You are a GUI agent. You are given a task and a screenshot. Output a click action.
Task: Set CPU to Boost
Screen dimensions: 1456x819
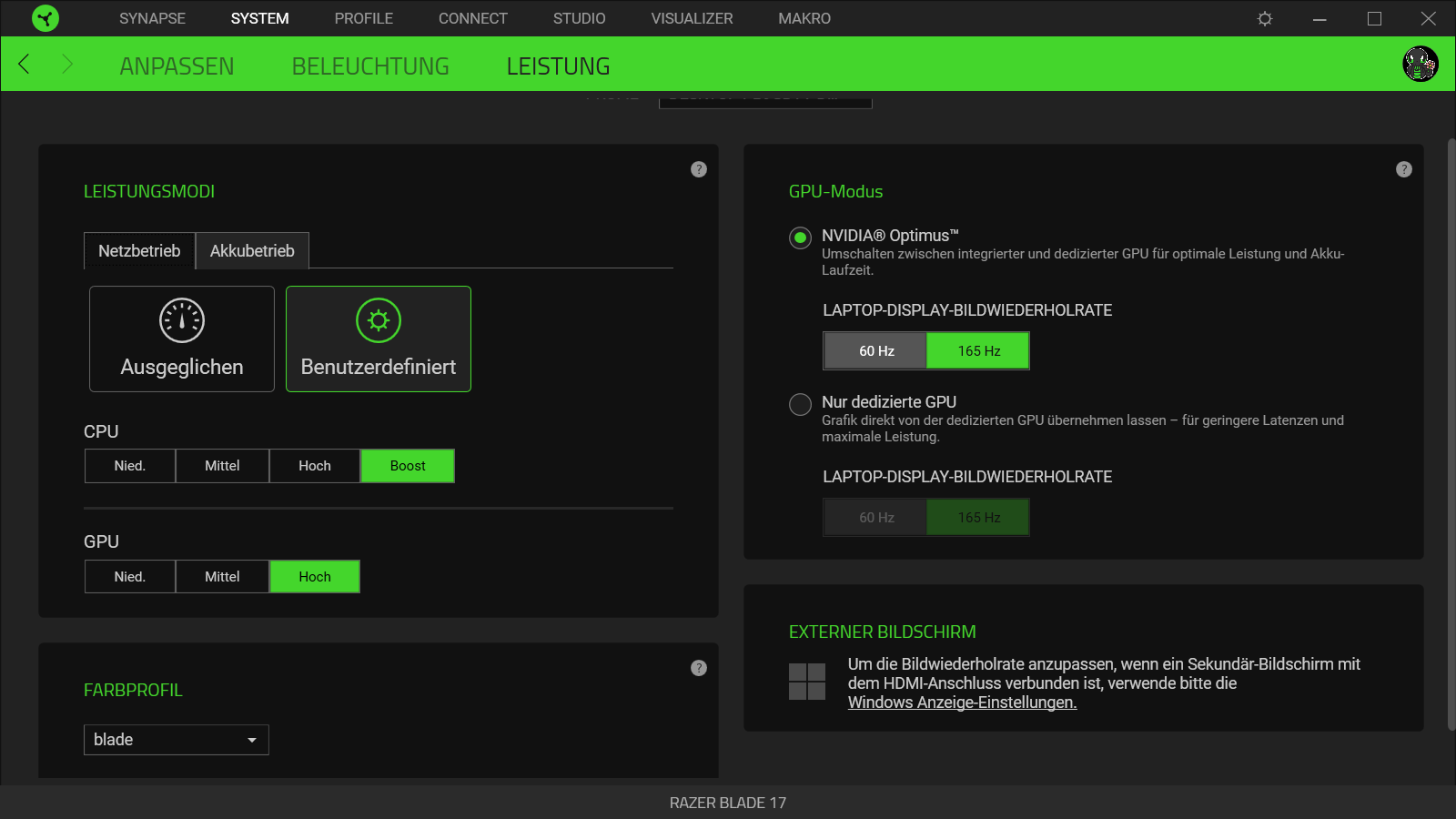coord(408,466)
